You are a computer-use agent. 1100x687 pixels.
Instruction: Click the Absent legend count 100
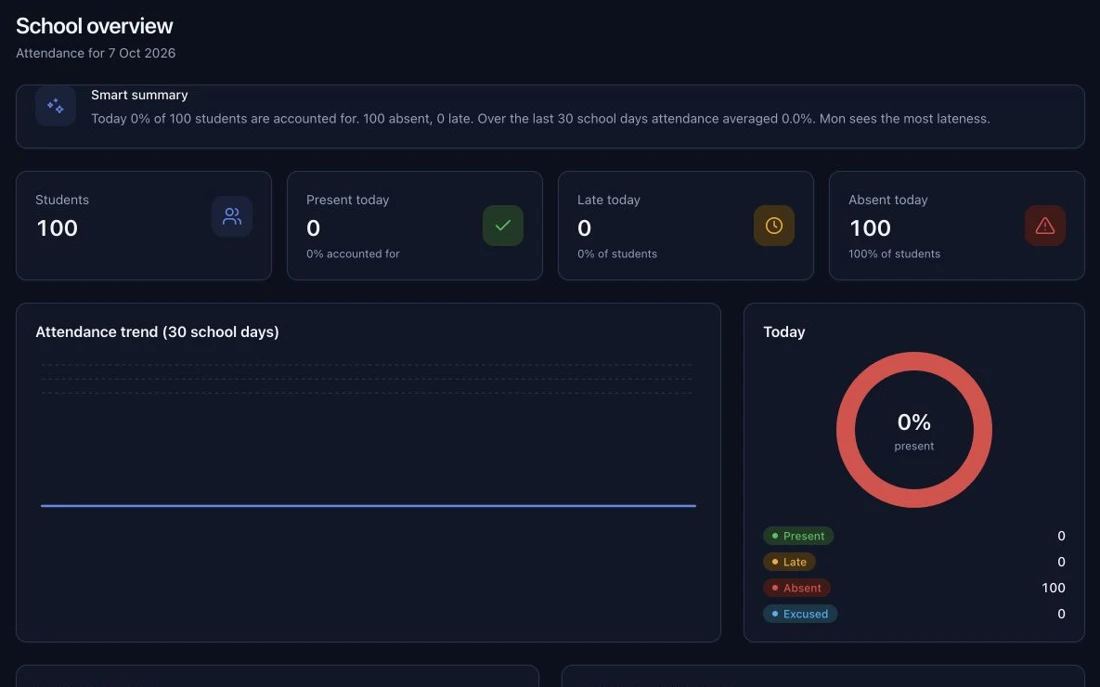point(1053,588)
